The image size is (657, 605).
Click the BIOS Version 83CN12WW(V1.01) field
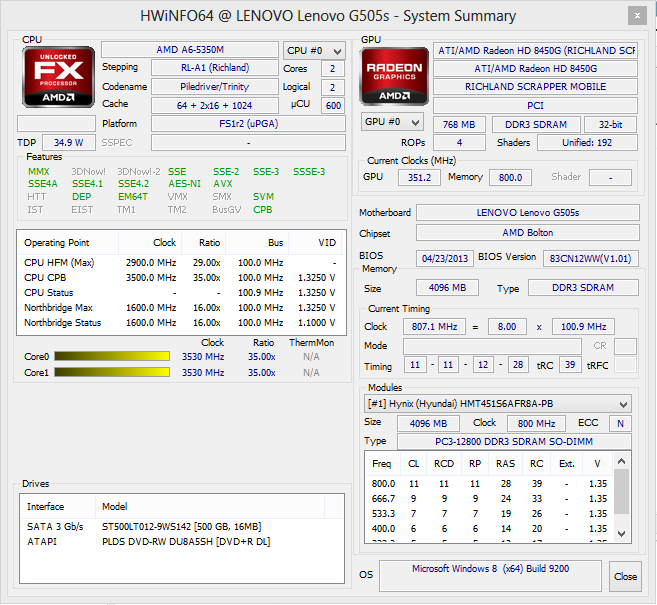590,259
